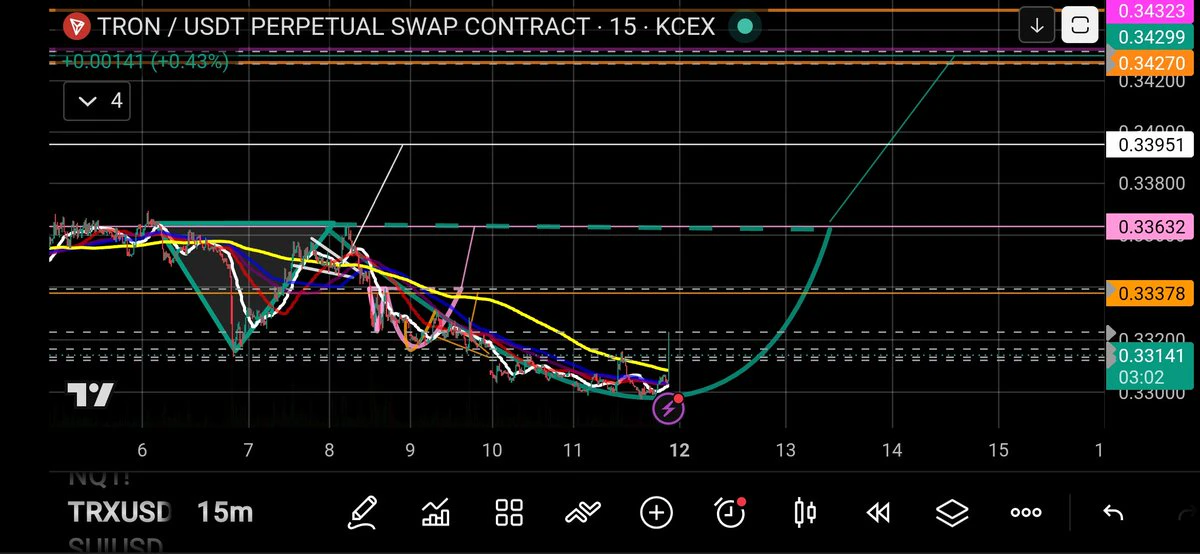Start bar replay with the rewind icon

tap(878, 513)
